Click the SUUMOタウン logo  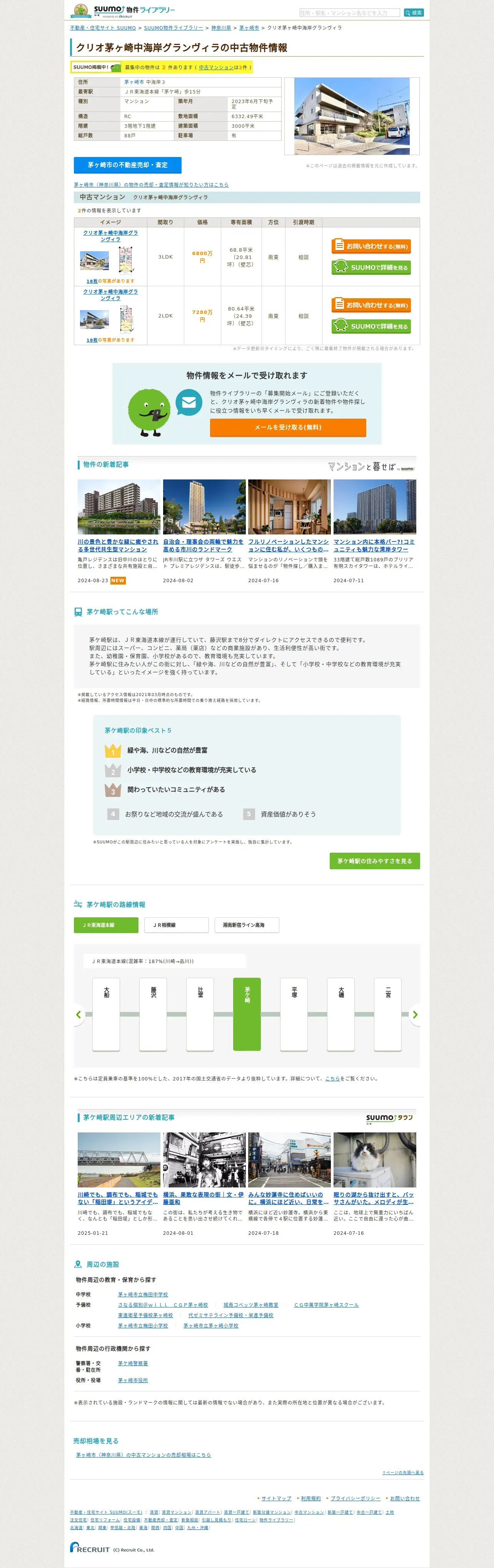click(389, 1118)
